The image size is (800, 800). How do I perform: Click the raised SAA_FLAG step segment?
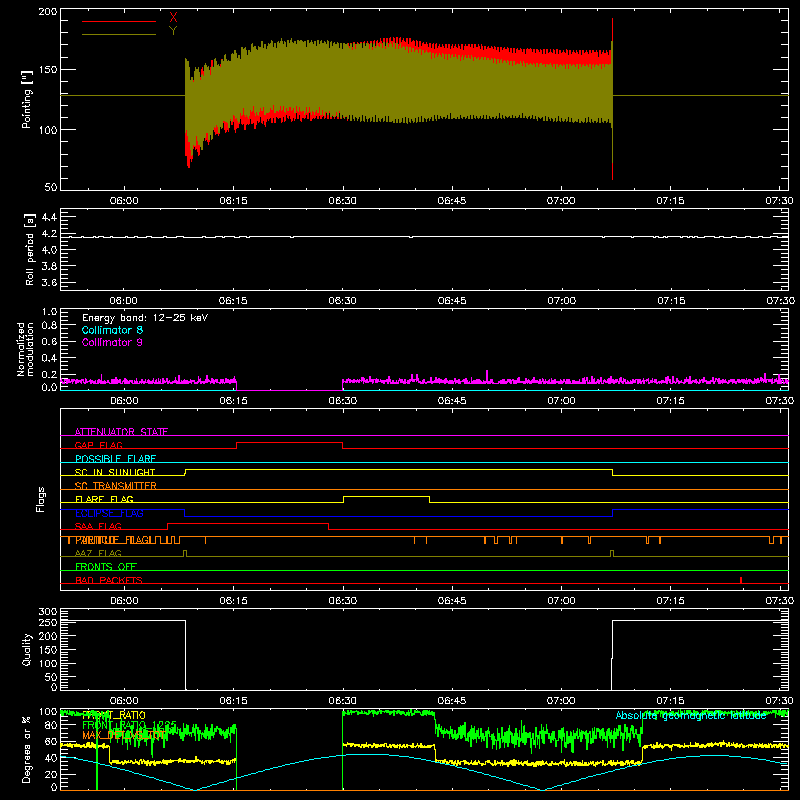pos(248,523)
